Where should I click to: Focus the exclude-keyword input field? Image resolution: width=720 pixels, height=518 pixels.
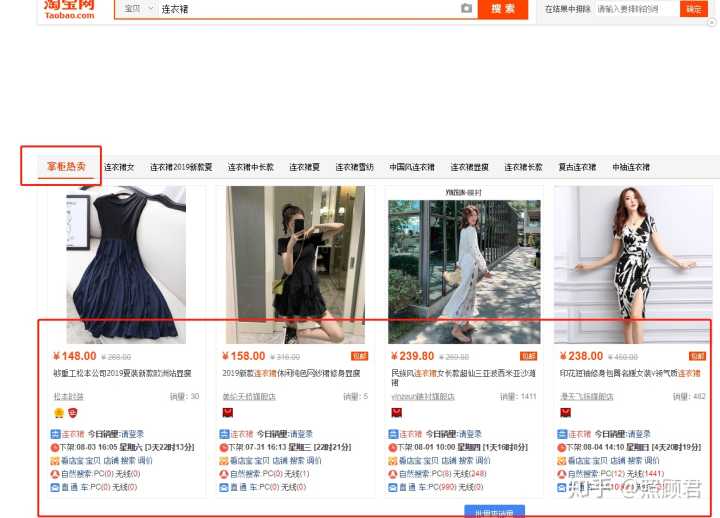coord(636,9)
